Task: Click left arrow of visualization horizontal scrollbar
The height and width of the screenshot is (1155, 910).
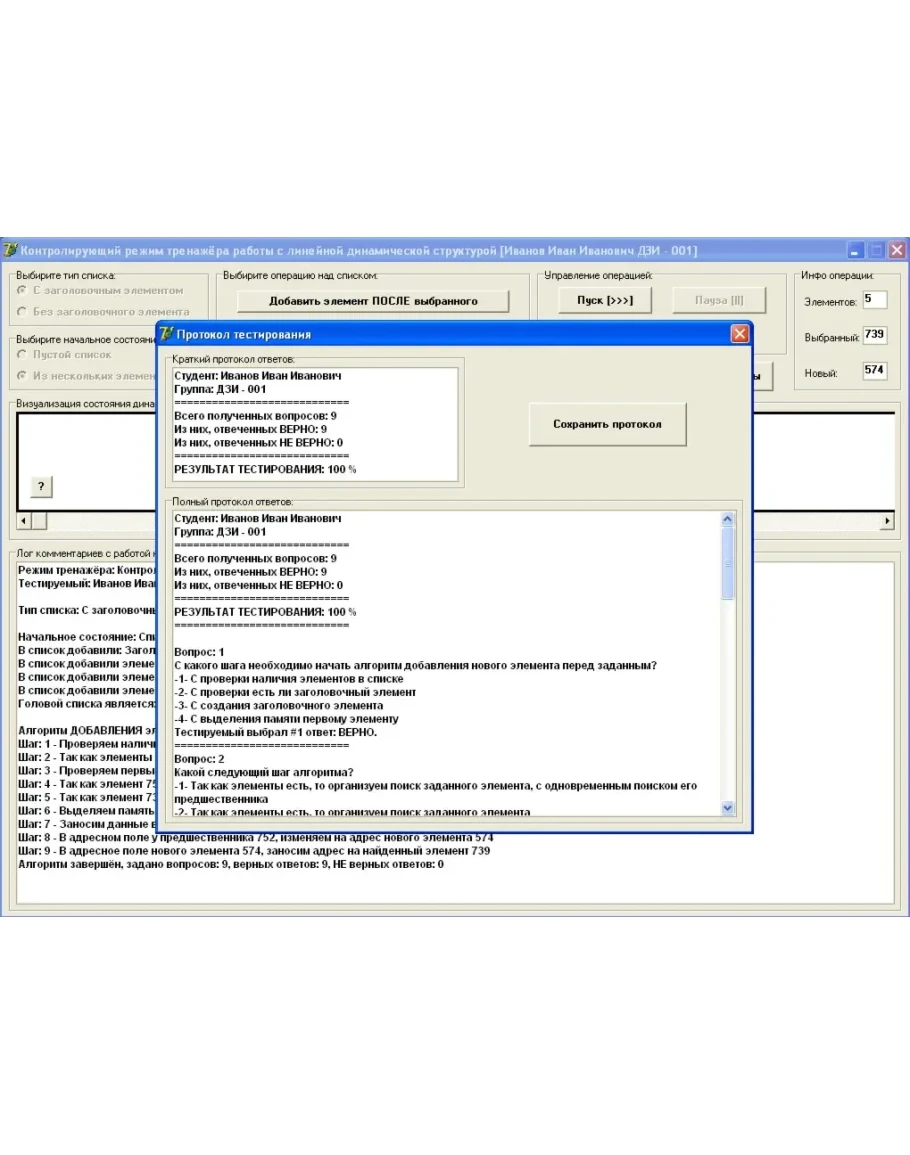Action: pos(25,521)
